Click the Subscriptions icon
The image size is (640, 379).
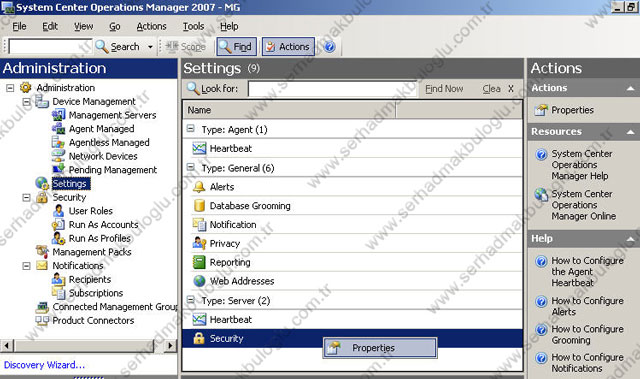(x=58, y=293)
